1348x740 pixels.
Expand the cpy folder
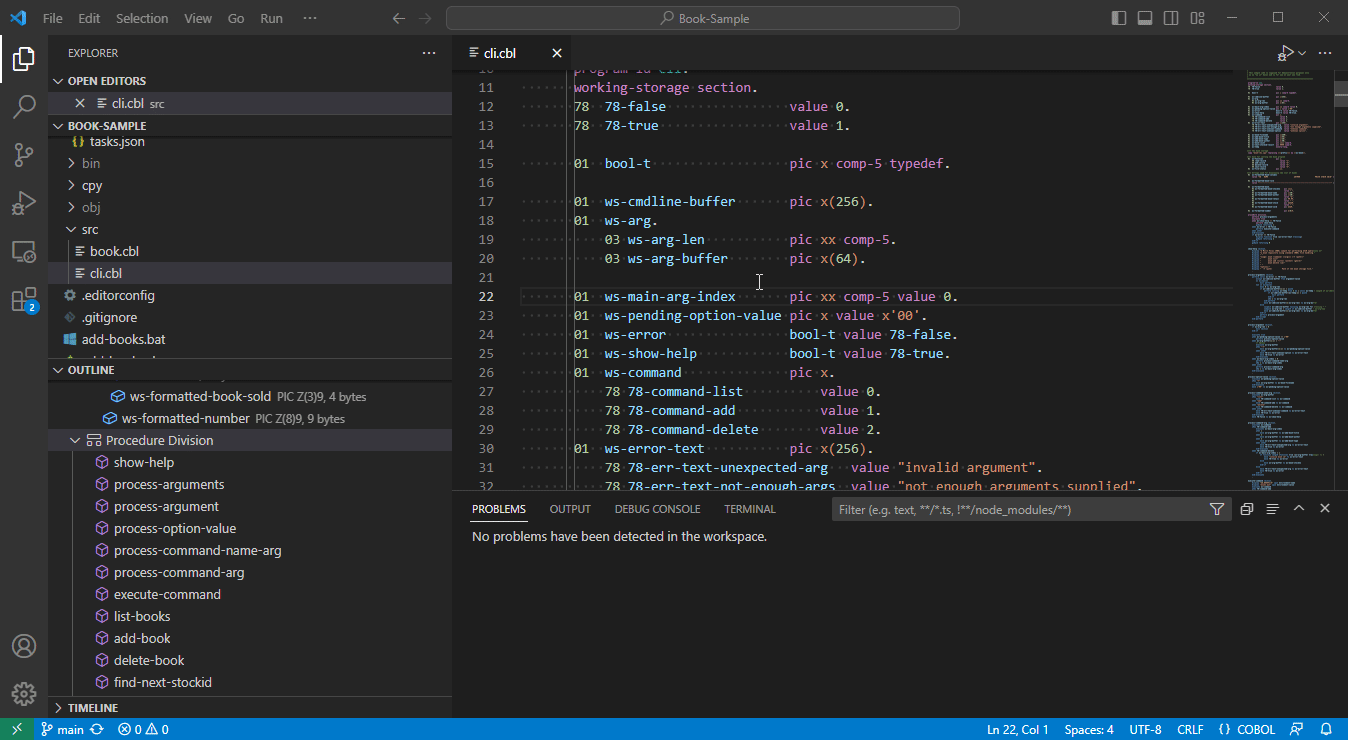(71, 185)
